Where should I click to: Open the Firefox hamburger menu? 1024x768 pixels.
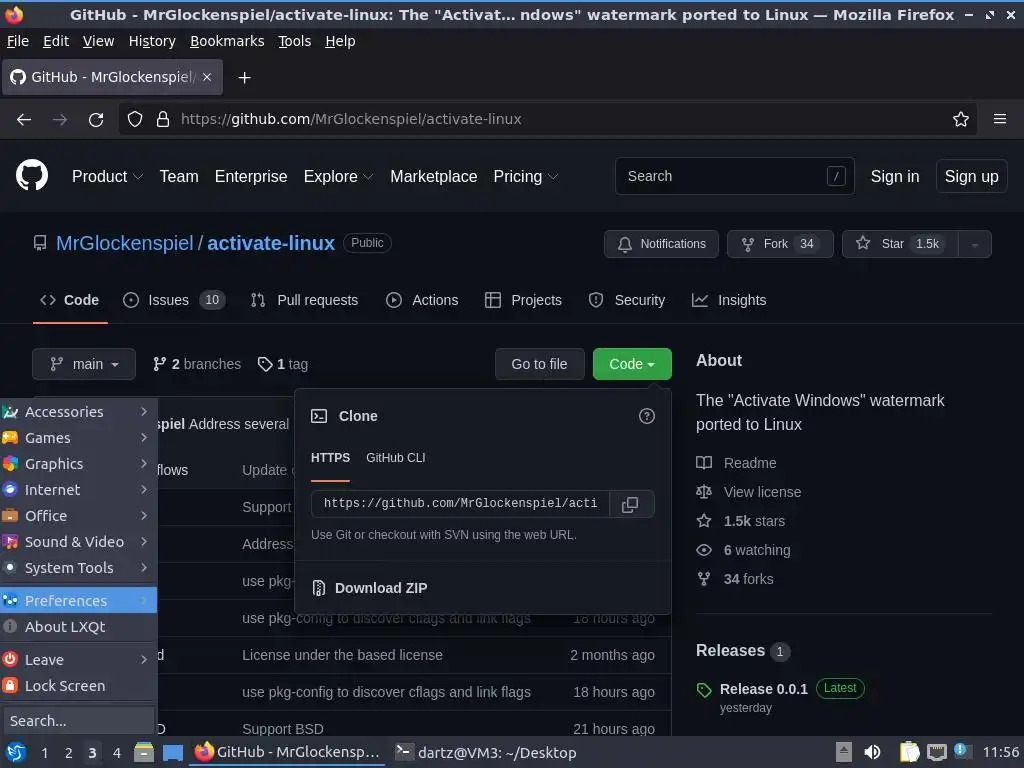pyautogui.click(x=999, y=119)
